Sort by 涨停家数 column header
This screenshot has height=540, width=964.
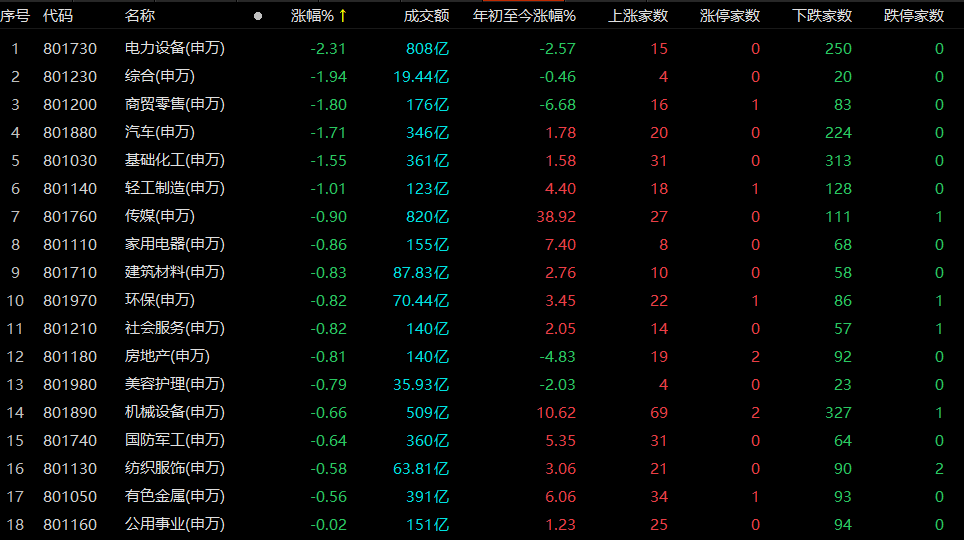click(730, 16)
